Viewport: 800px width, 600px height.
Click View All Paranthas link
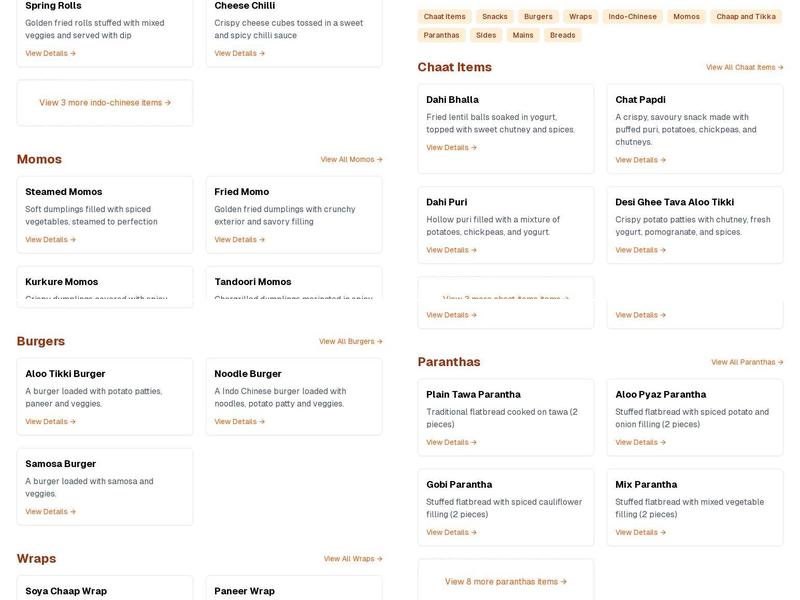point(747,362)
